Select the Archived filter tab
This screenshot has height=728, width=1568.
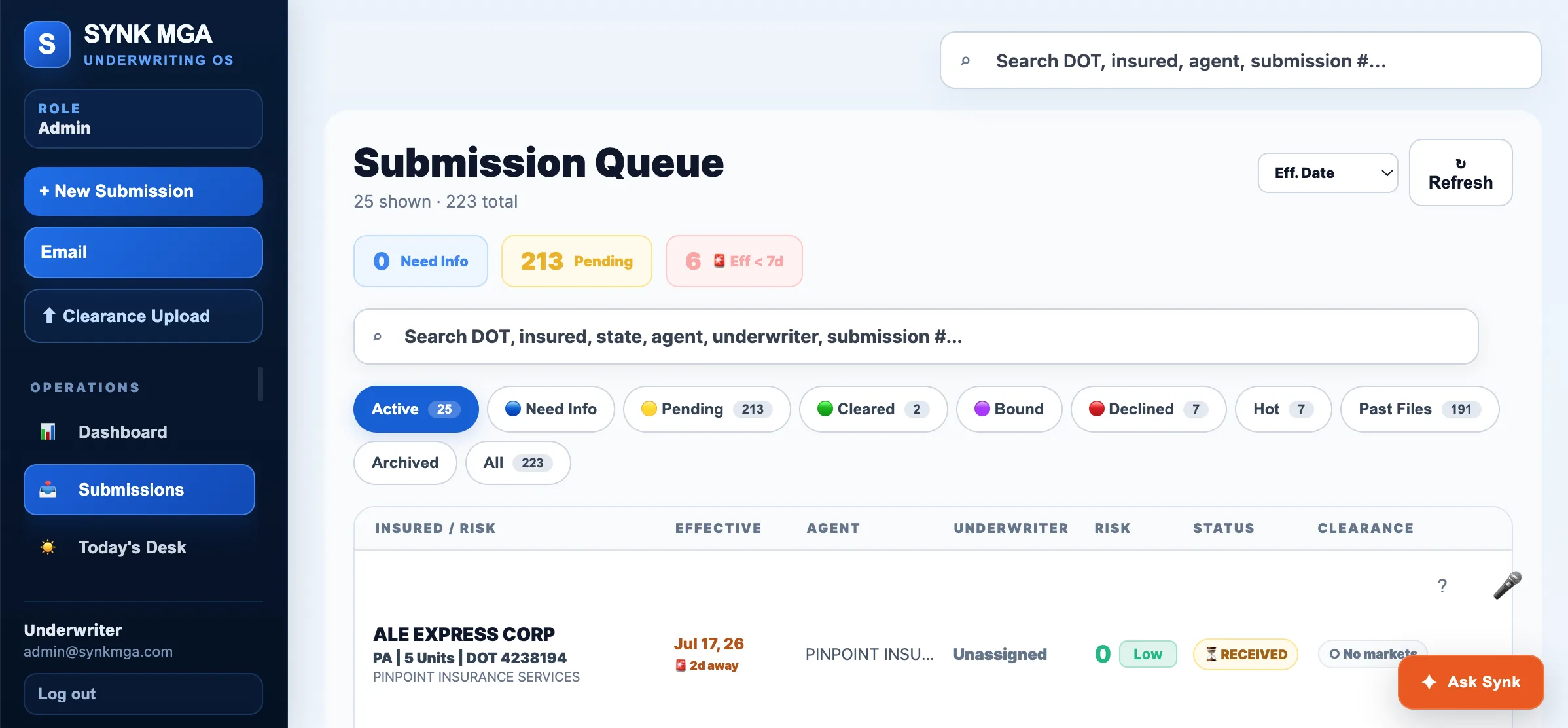[405, 463]
